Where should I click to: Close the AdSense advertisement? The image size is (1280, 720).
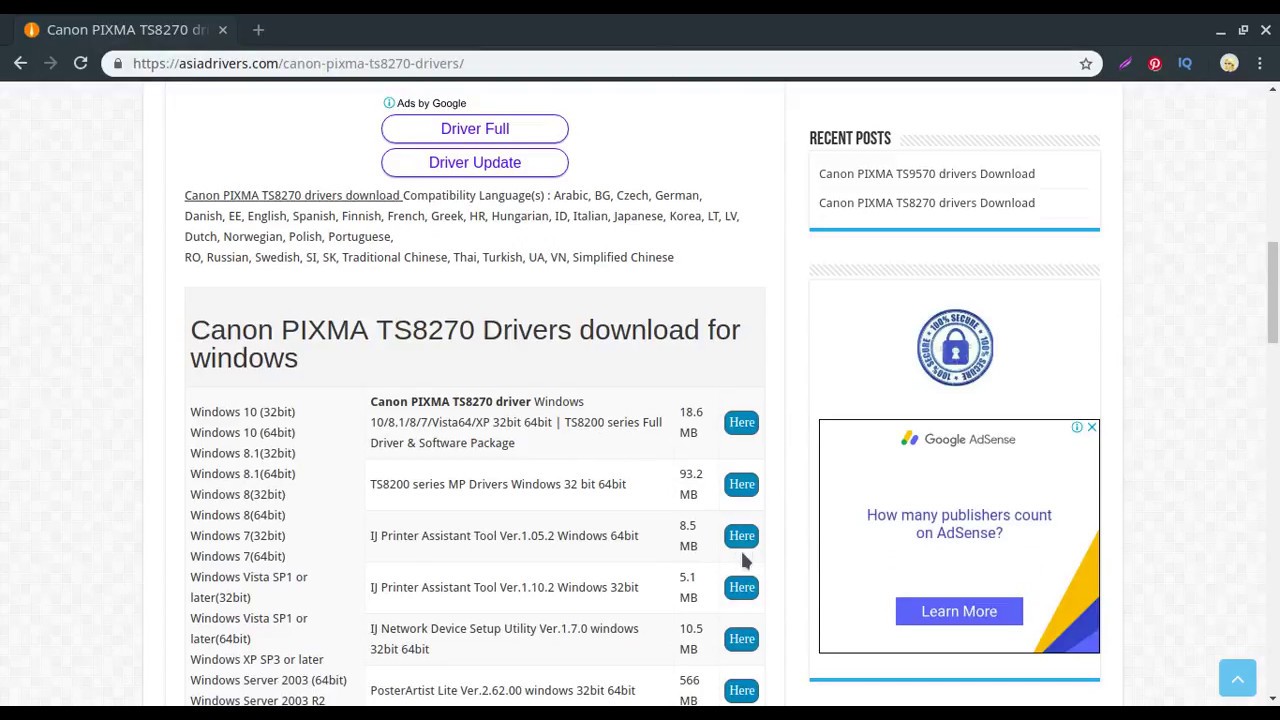pyautogui.click(x=1092, y=428)
